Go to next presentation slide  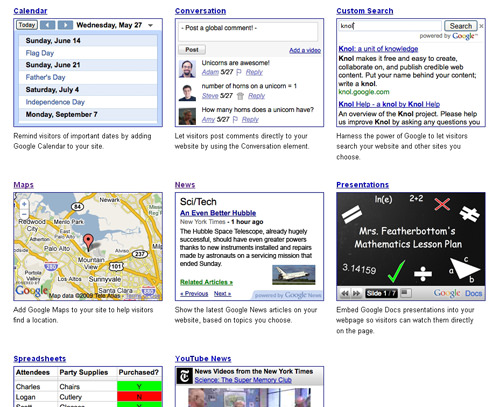(x=356, y=294)
